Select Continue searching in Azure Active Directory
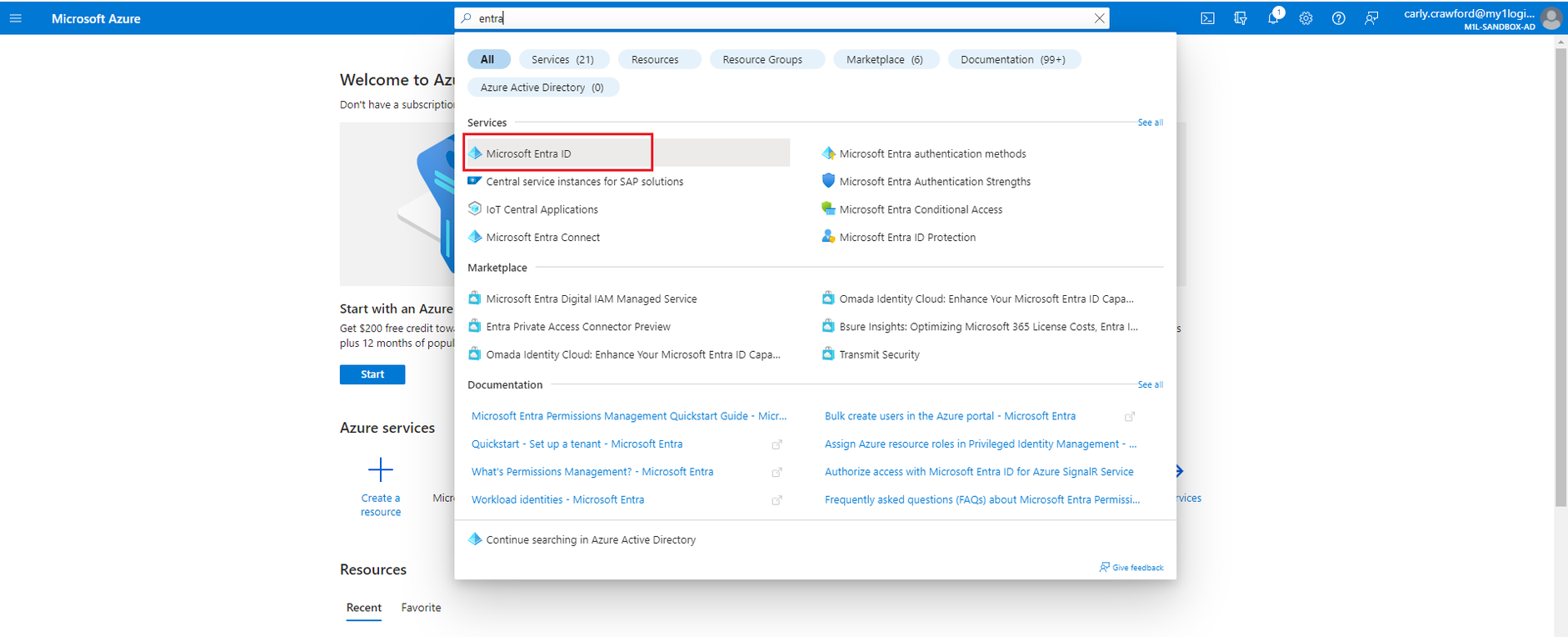Screen dimensions: 1568x637 click(x=591, y=539)
